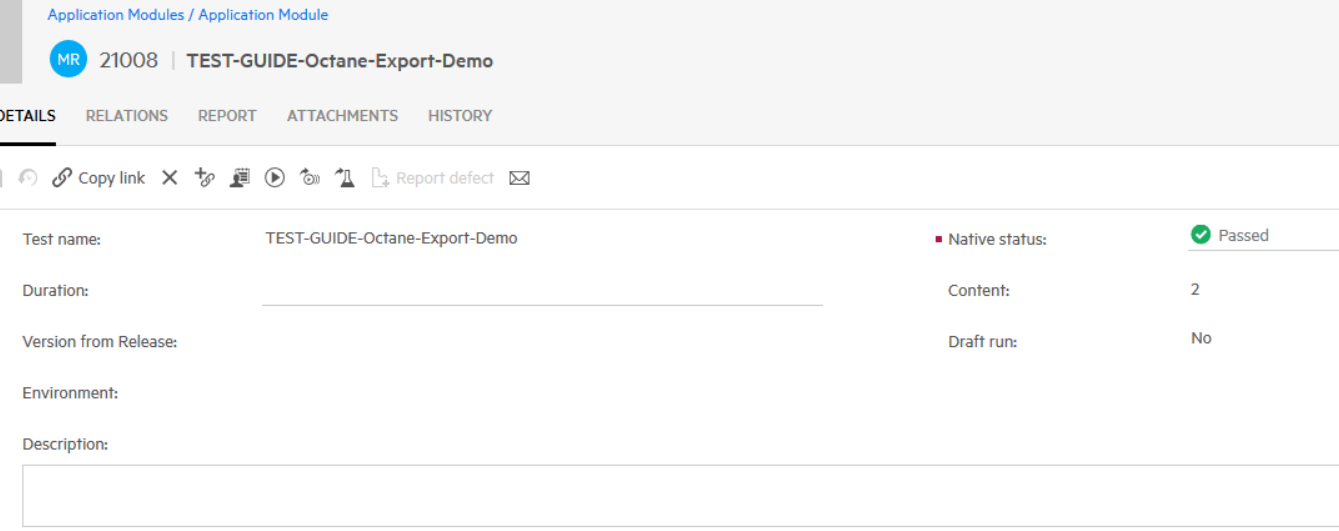The height and width of the screenshot is (531, 1339).
Task: Switch to the Report tab
Action: pos(227,116)
